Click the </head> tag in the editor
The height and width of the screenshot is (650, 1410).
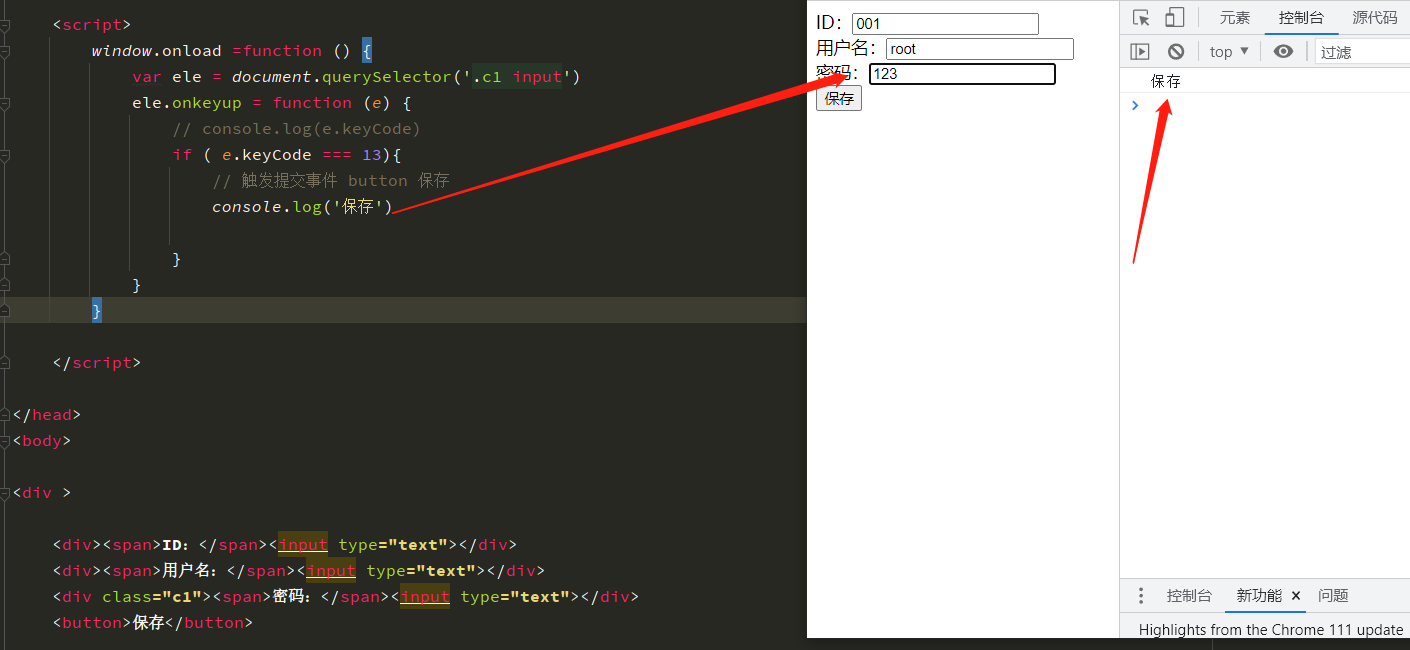[x=47, y=415]
